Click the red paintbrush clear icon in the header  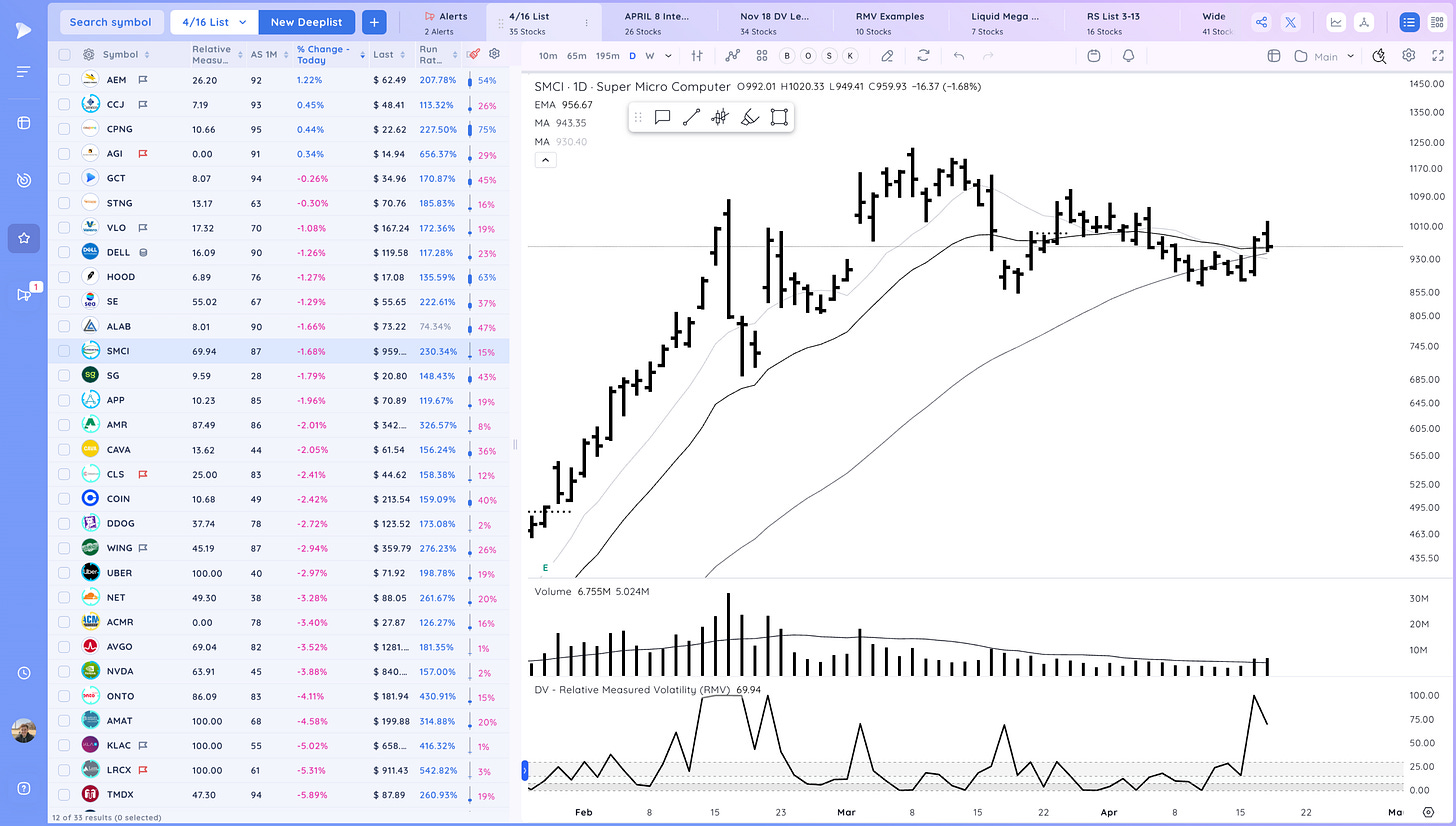474,54
